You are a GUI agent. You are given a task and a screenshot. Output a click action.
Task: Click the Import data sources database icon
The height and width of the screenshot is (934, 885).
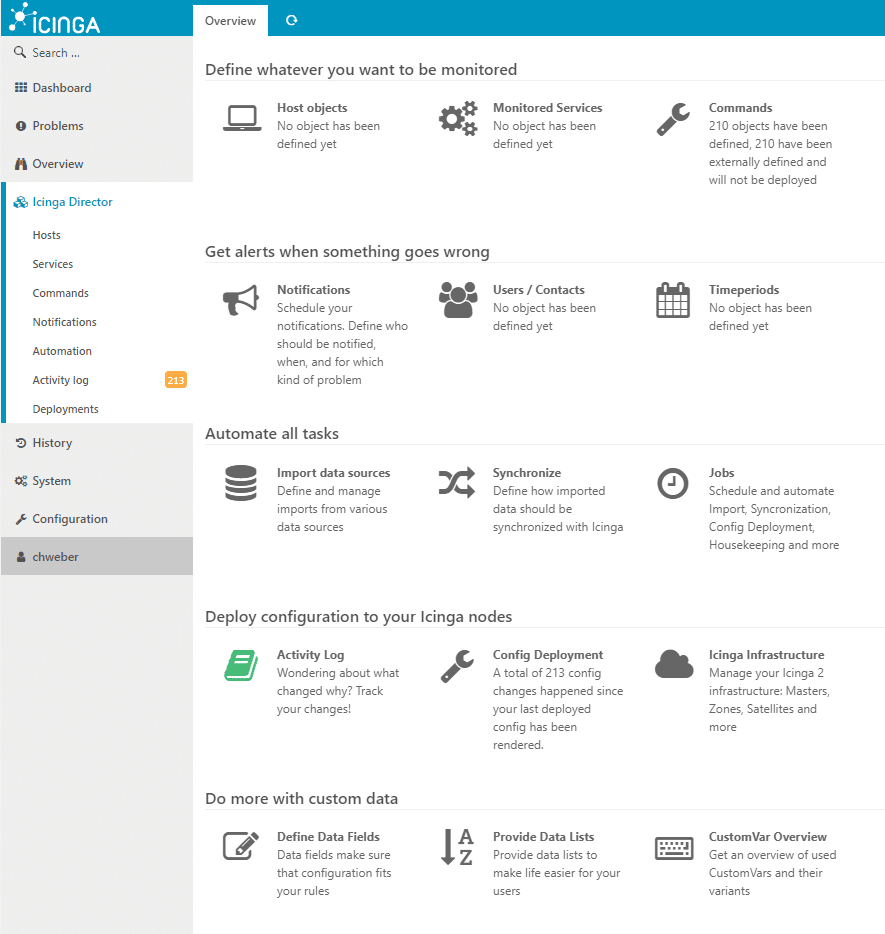pos(241,482)
